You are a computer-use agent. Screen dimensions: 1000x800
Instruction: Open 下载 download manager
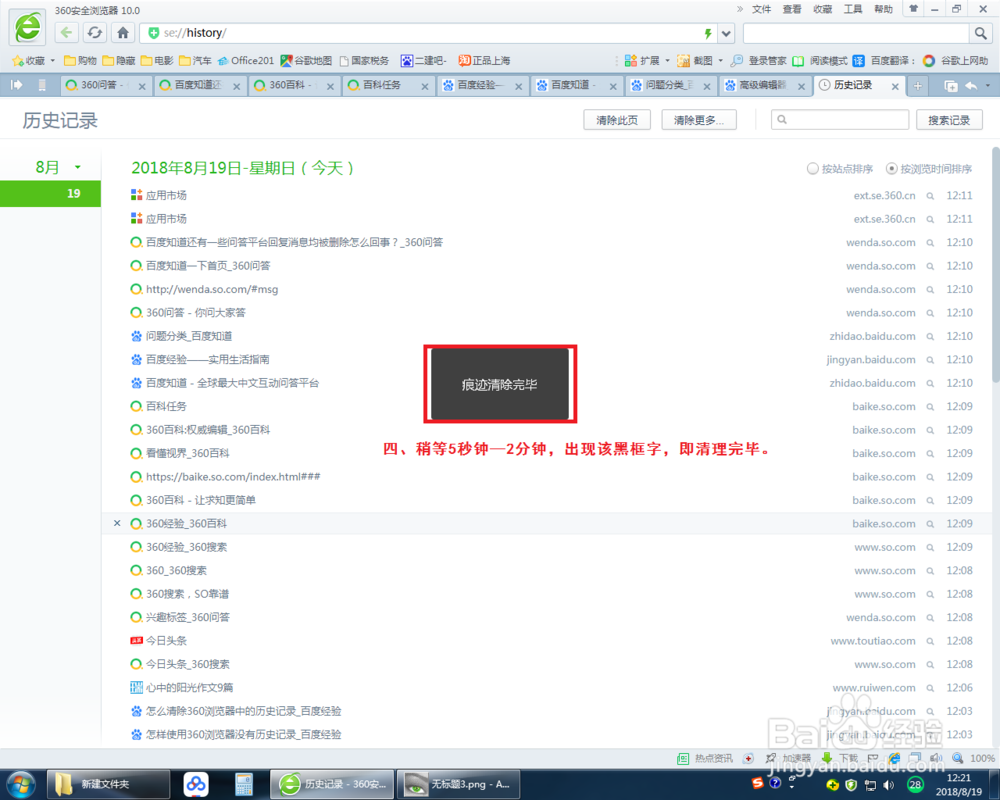click(x=839, y=758)
